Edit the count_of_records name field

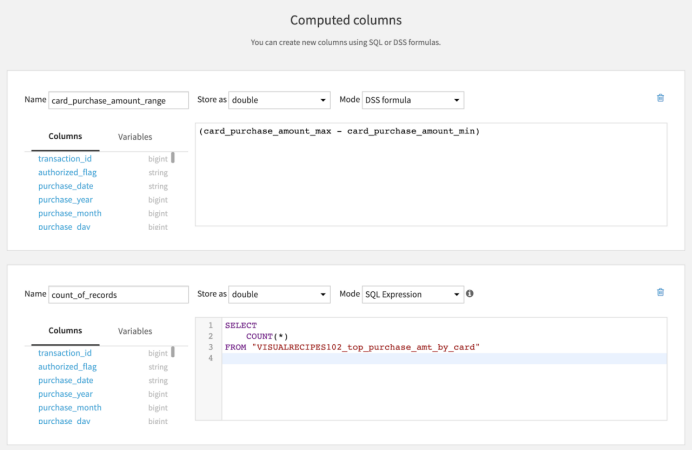click(118, 295)
